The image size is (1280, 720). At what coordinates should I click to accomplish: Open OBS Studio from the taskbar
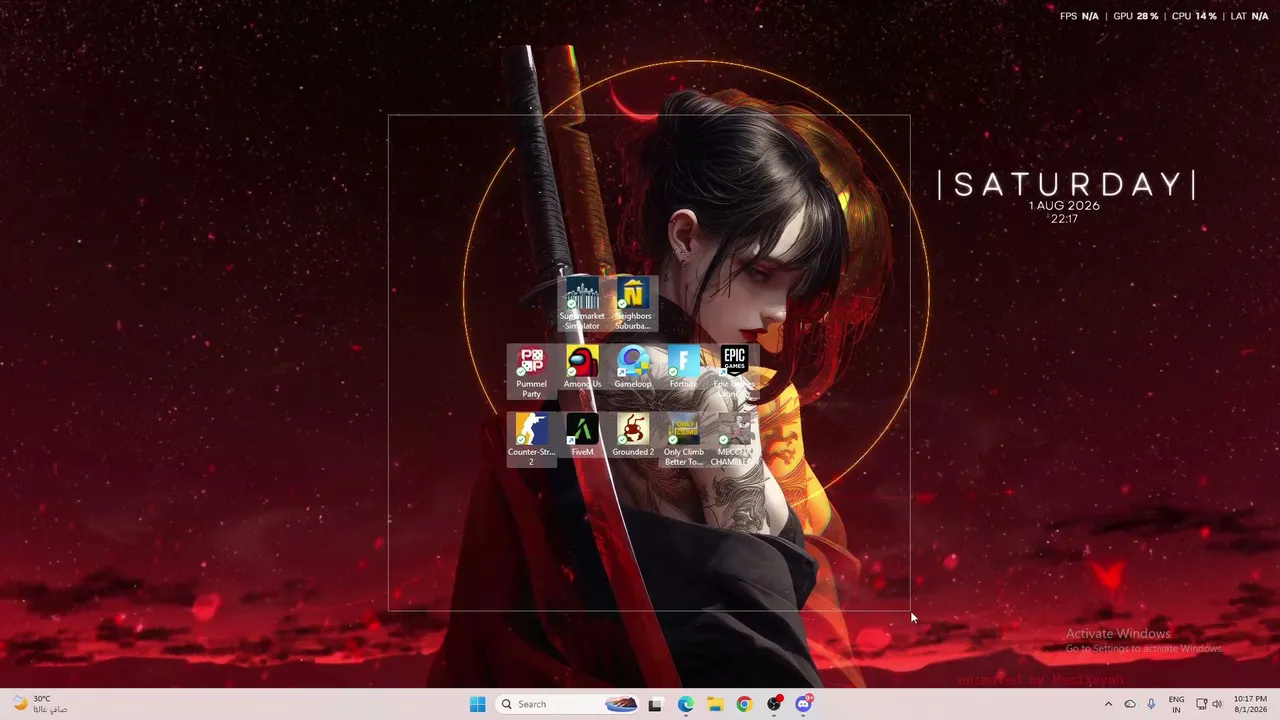pyautogui.click(x=774, y=704)
